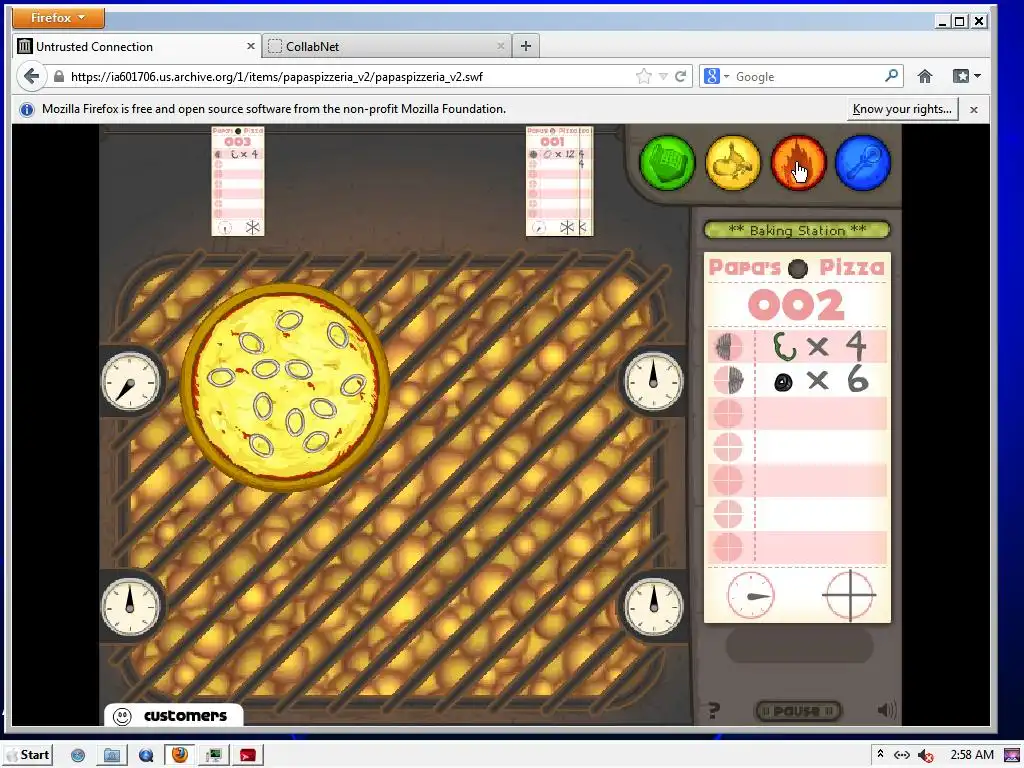Switch to yellow Topping Station button
Image resolution: width=1024 pixels, height=768 pixels.
tap(733, 163)
